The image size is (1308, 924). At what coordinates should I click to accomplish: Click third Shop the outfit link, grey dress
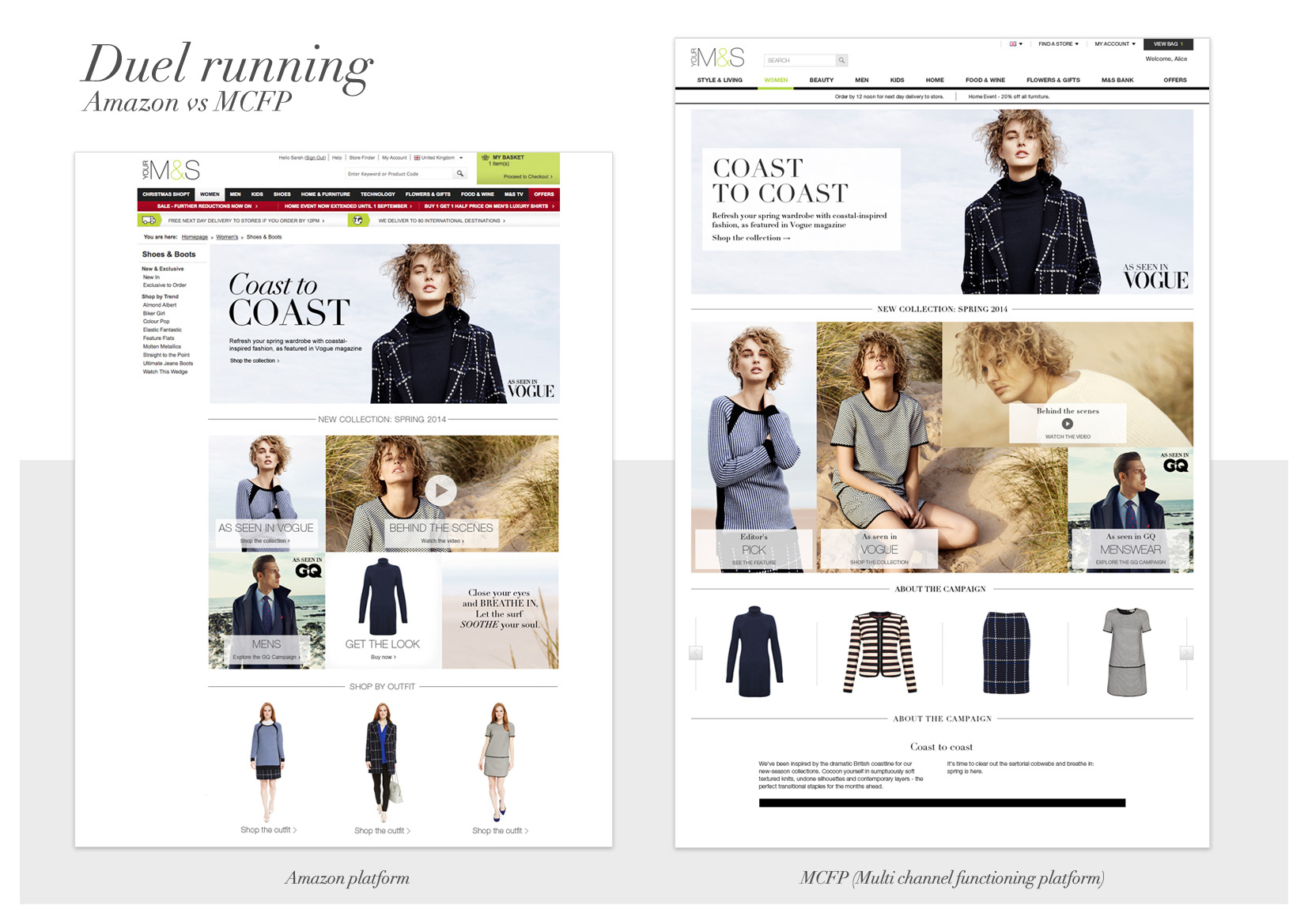[500, 831]
